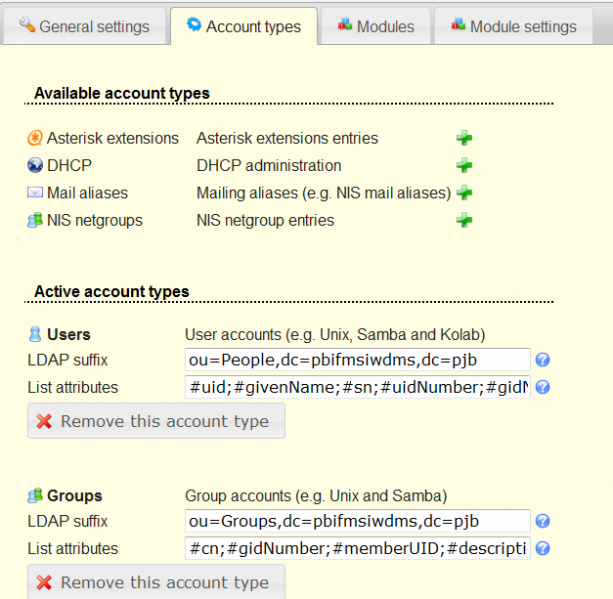Add the NIS netgroups account type
The width and height of the screenshot is (613, 599).
(x=464, y=220)
